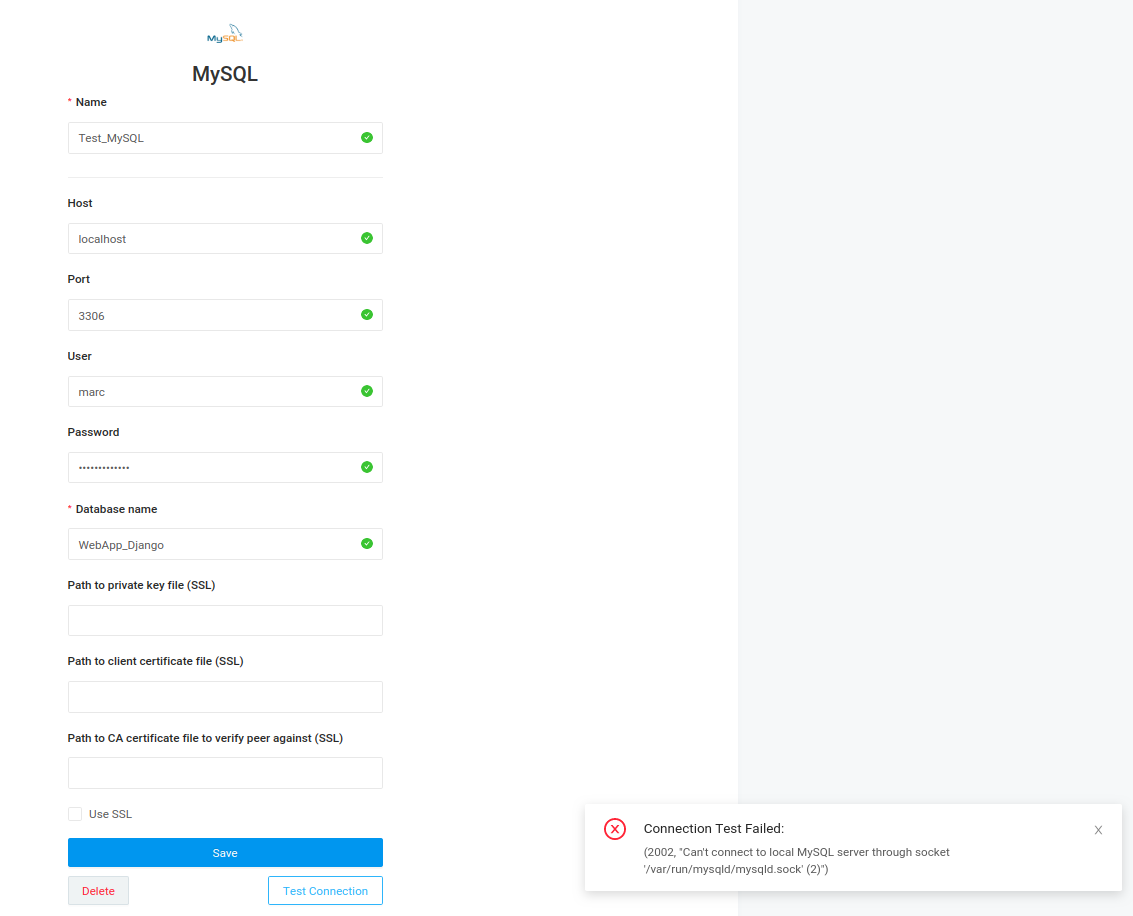Click the red error icon in notification
Viewport: 1133px width, 916px height.
point(615,829)
